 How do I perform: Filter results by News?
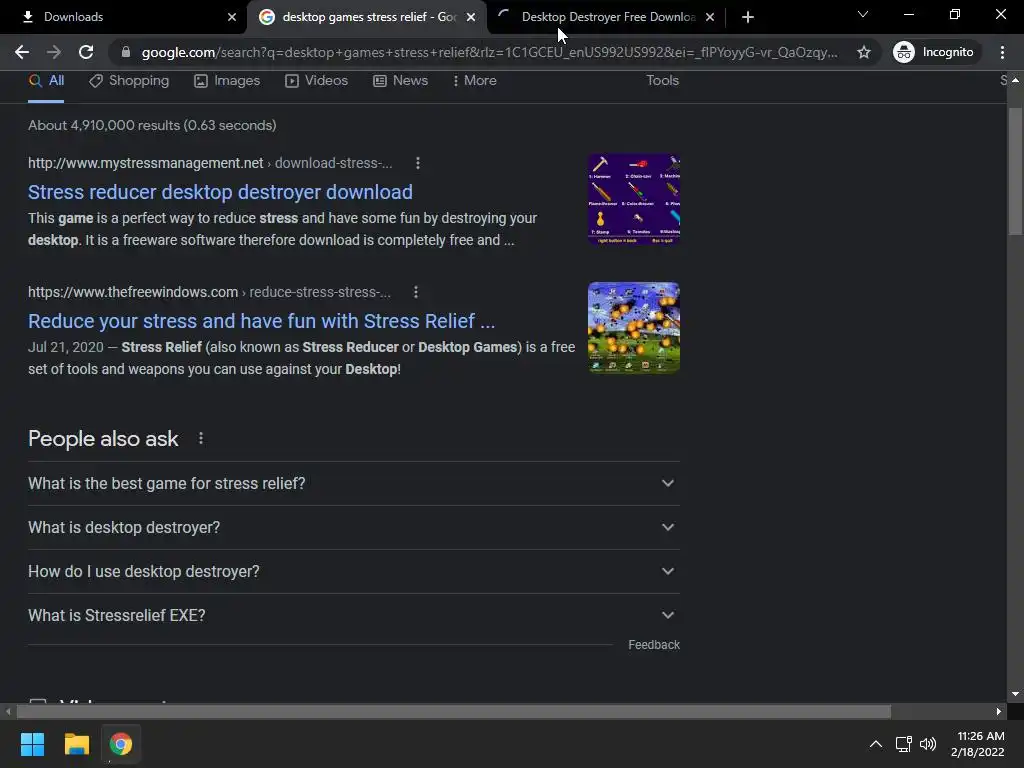coord(400,81)
